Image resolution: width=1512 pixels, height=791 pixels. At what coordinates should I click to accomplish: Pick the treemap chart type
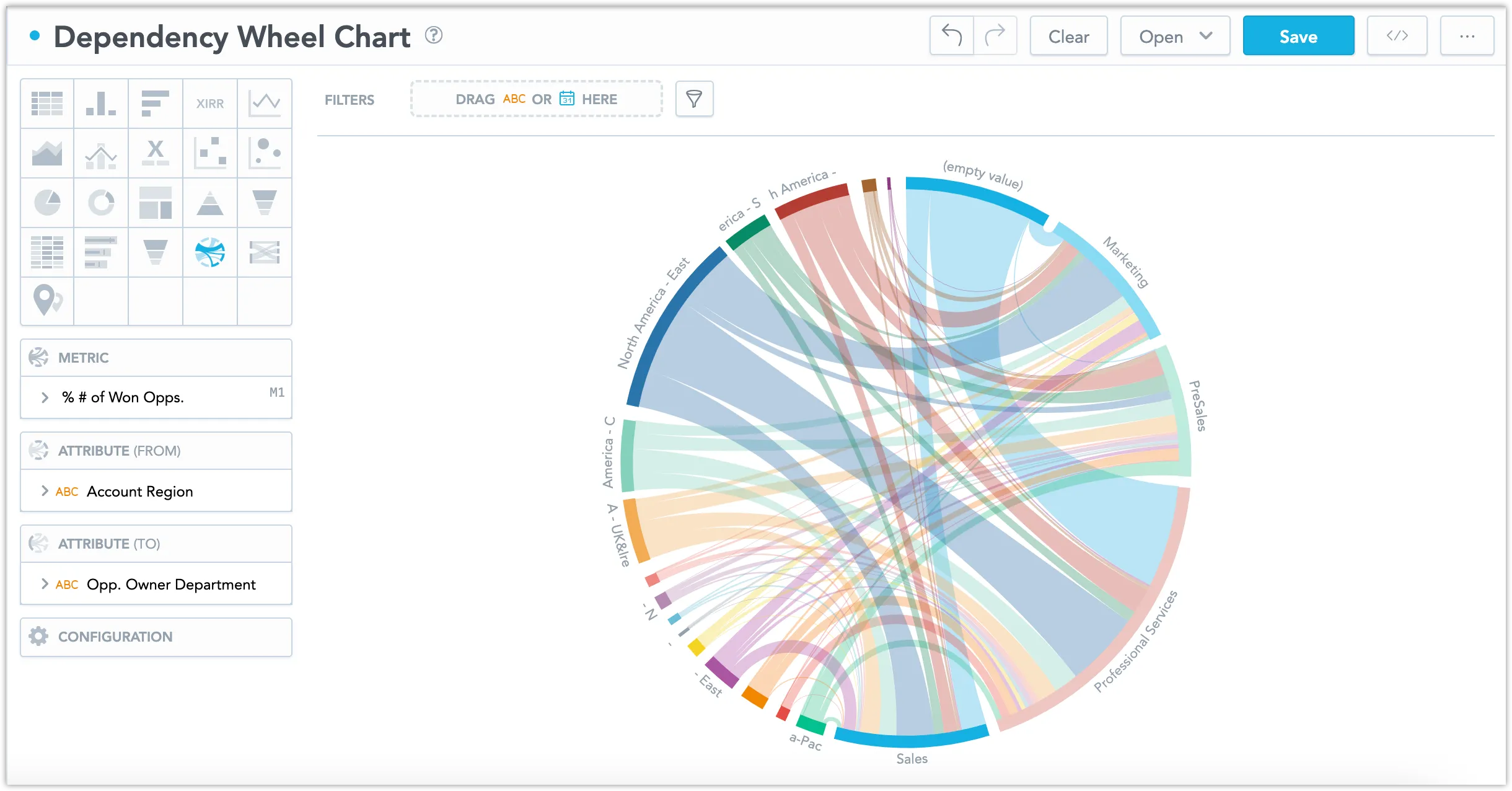click(x=156, y=203)
